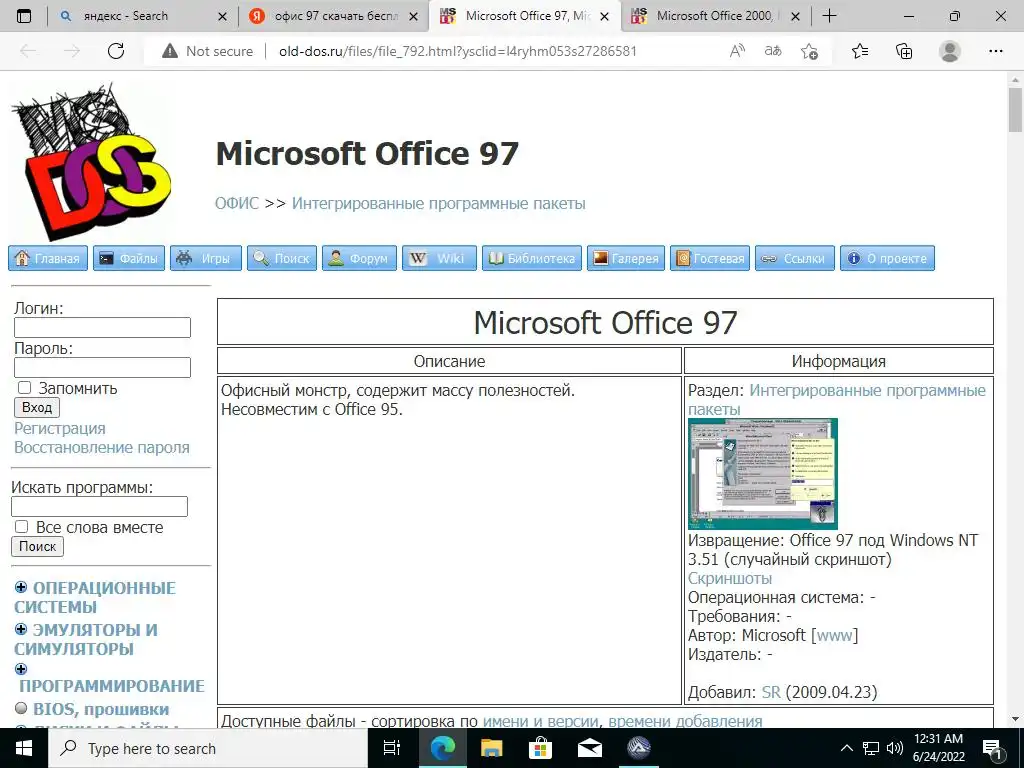Open BIOS, прошивки category
The image size is (1024, 768).
pos(101,709)
